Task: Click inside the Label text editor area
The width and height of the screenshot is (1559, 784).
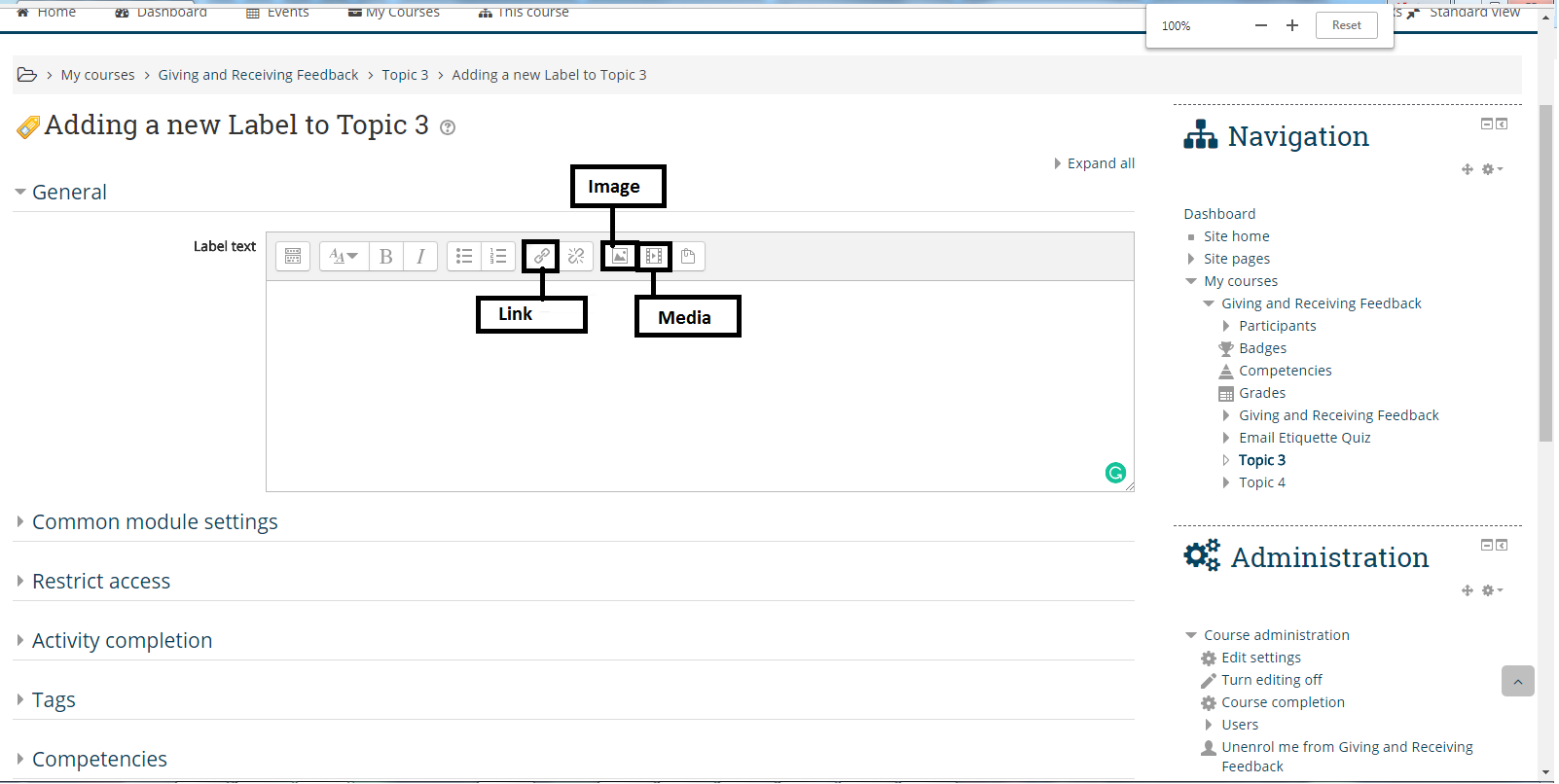Action: pos(699,386)
